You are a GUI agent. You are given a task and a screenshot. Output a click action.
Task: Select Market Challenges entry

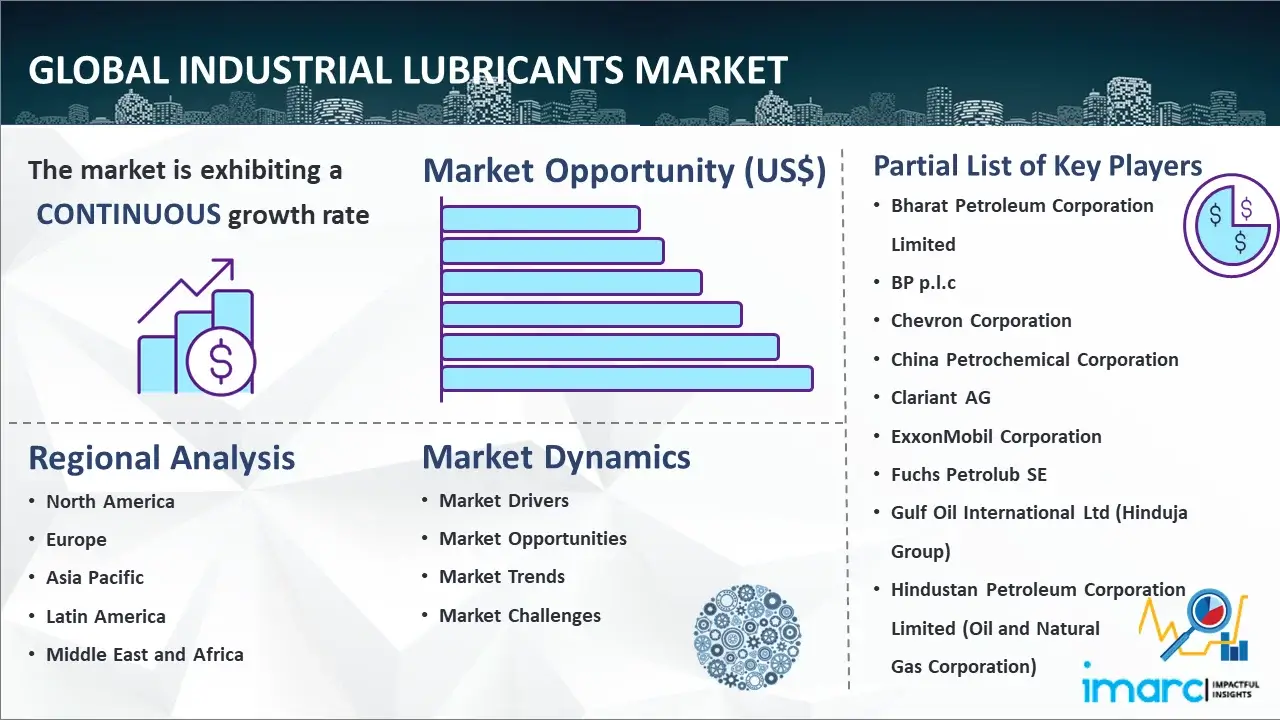[x=519, y=616]
